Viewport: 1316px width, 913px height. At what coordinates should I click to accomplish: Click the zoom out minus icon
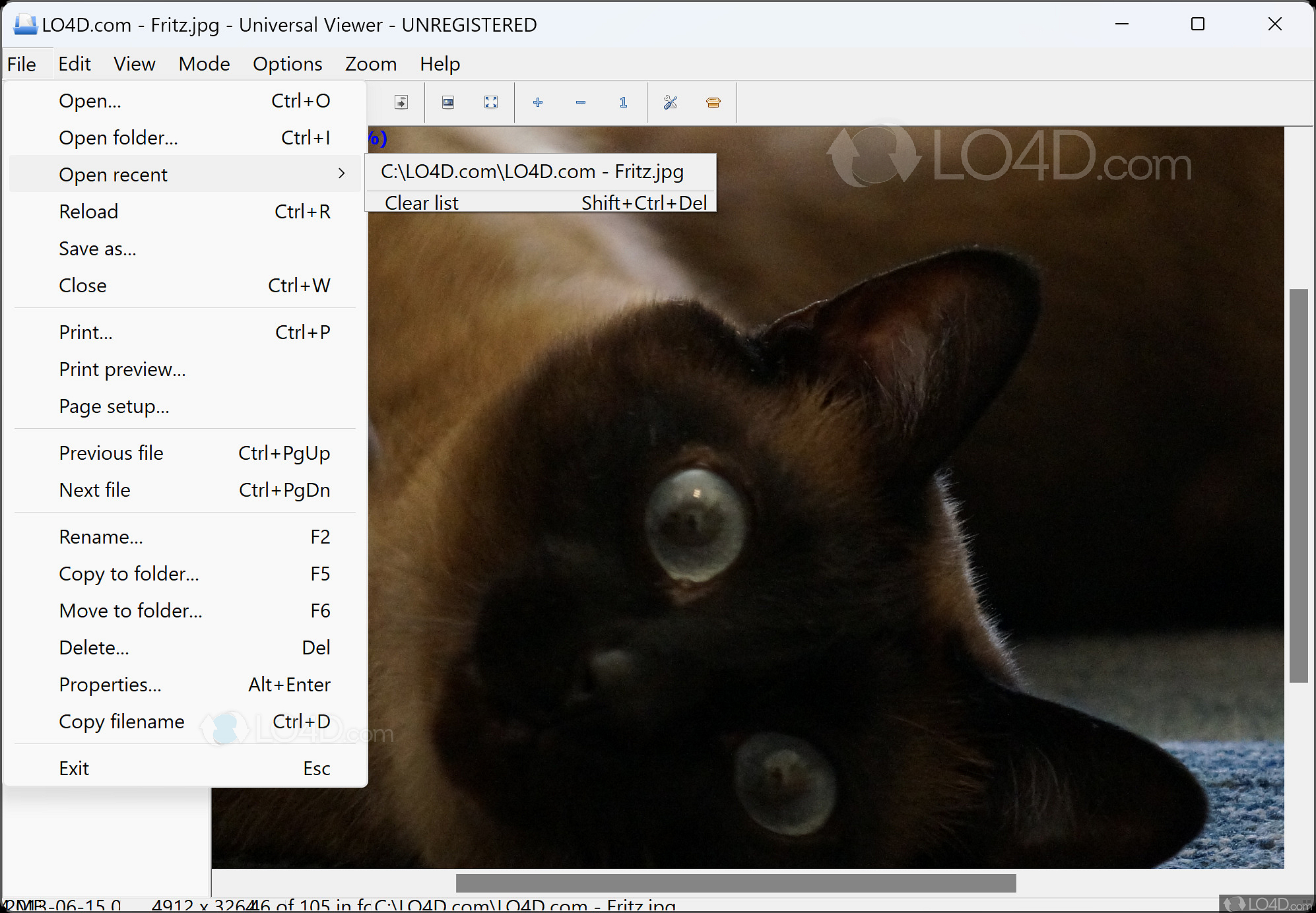[581, 102]
